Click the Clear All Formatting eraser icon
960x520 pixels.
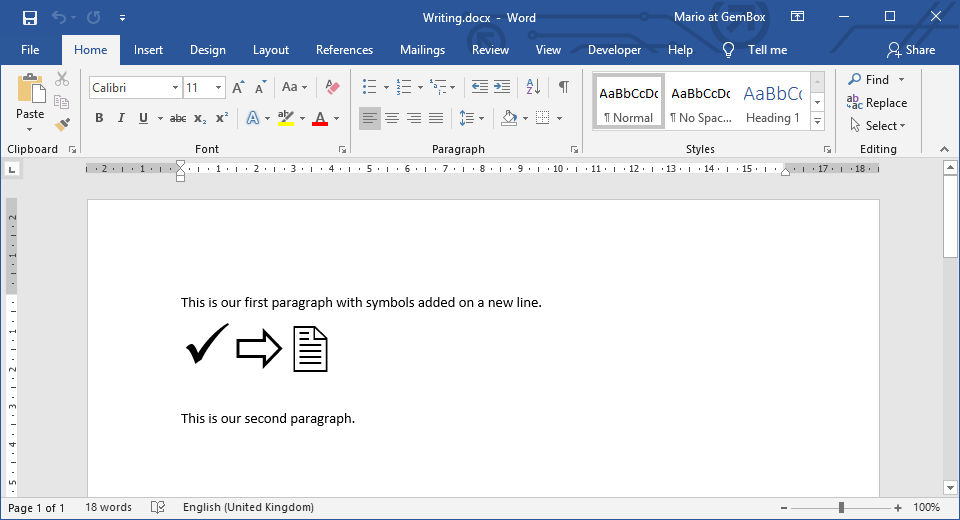(x=334, y=88)
